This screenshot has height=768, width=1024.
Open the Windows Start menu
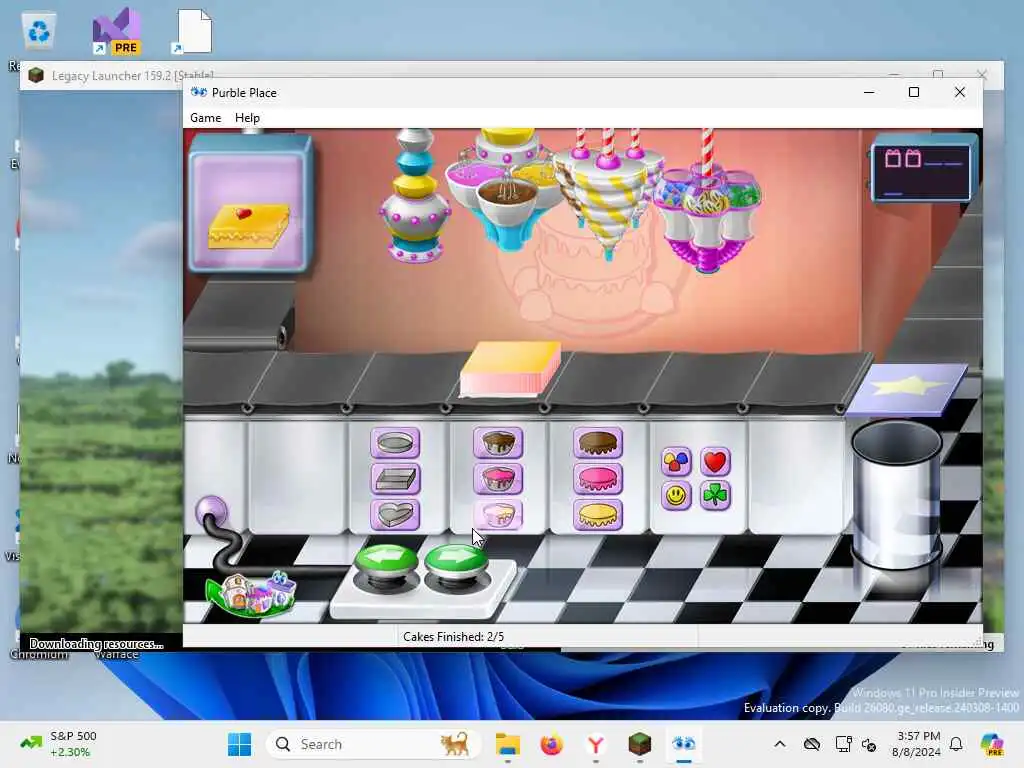[x=240, y=744]
